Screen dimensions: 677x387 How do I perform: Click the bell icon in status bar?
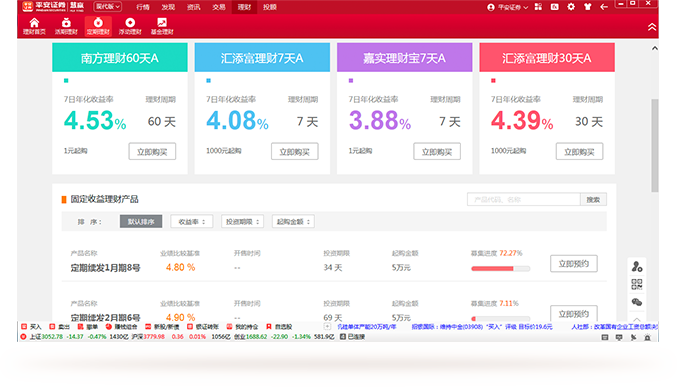(648, 337)
